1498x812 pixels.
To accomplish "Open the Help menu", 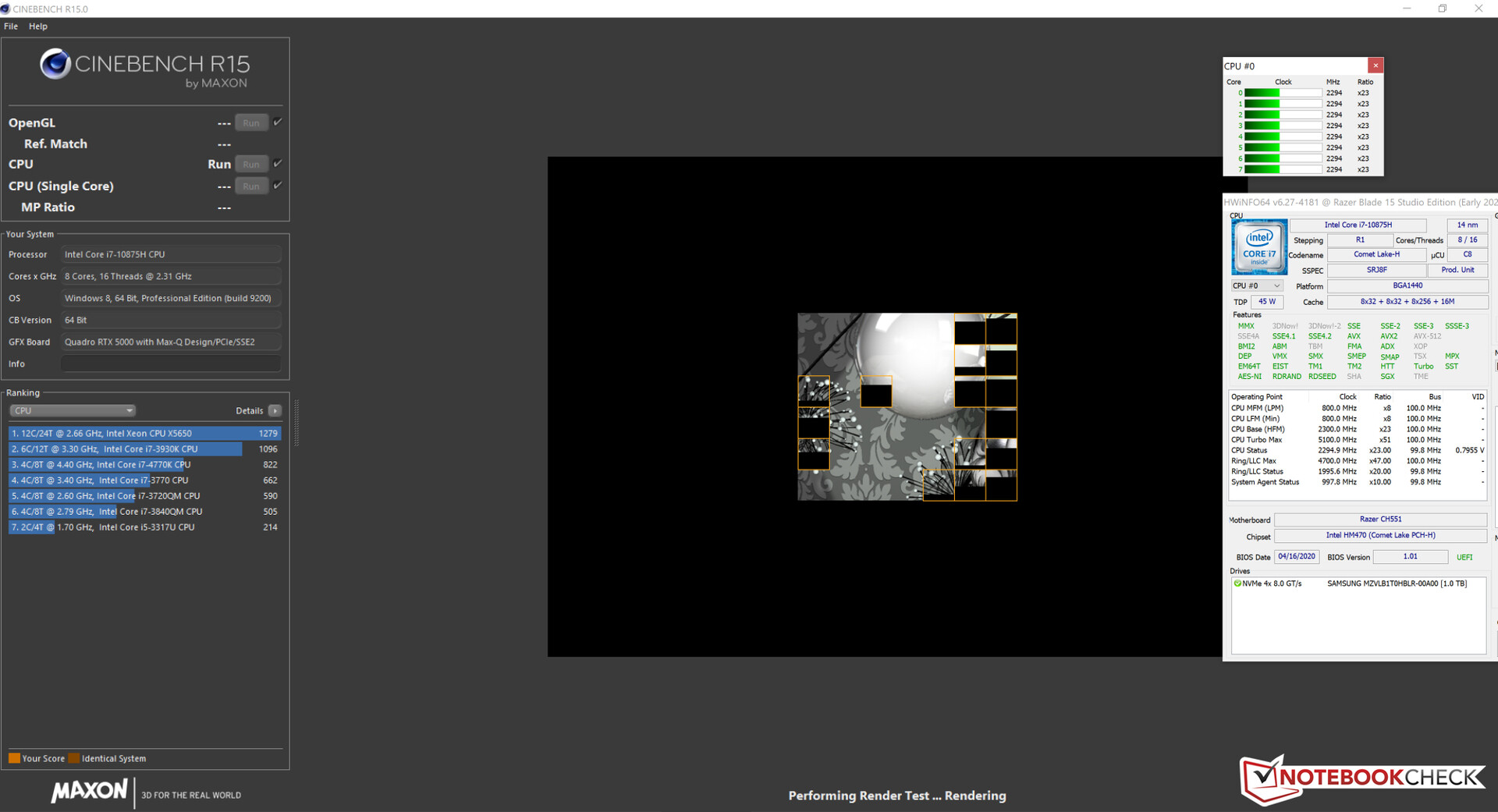I will (38, 27).
